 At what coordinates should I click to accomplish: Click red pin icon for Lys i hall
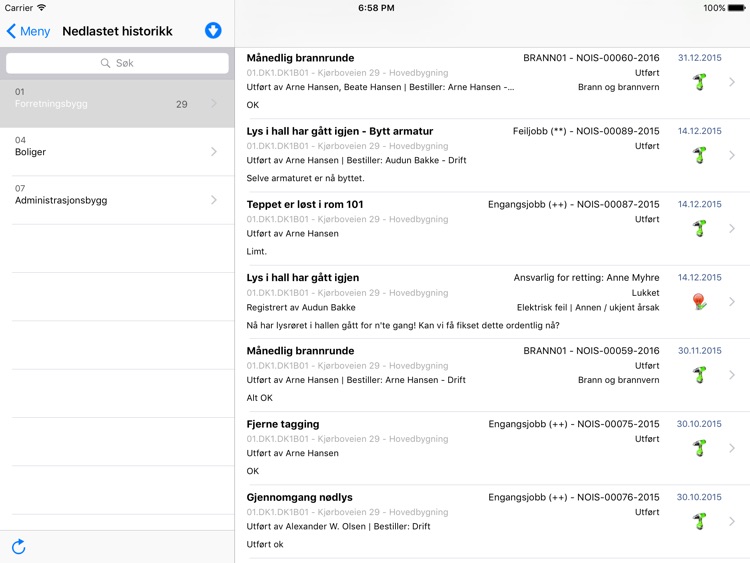699,301
